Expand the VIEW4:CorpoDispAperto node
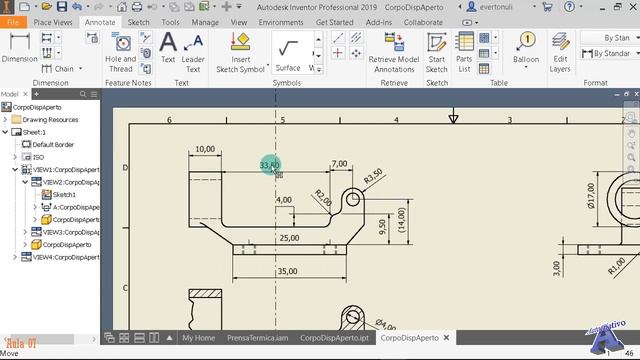 (15, 257)
